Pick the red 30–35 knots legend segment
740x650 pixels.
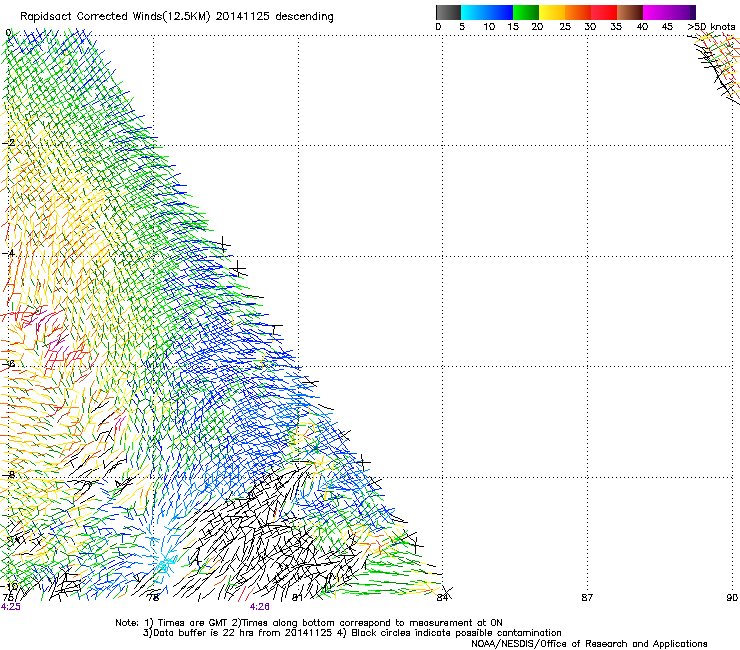tap(604, 12)
